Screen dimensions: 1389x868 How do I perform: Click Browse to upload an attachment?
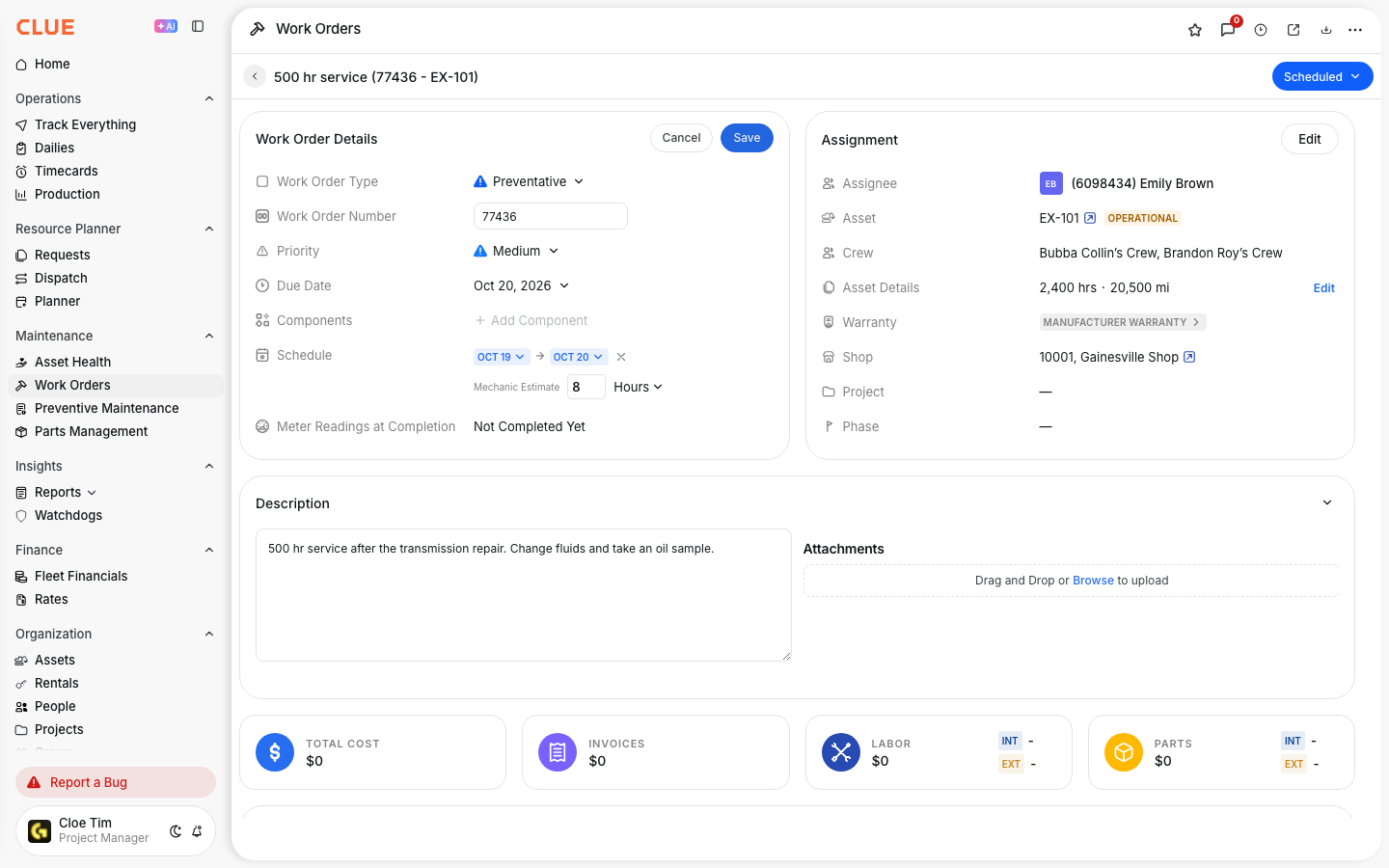(1093, 581)
